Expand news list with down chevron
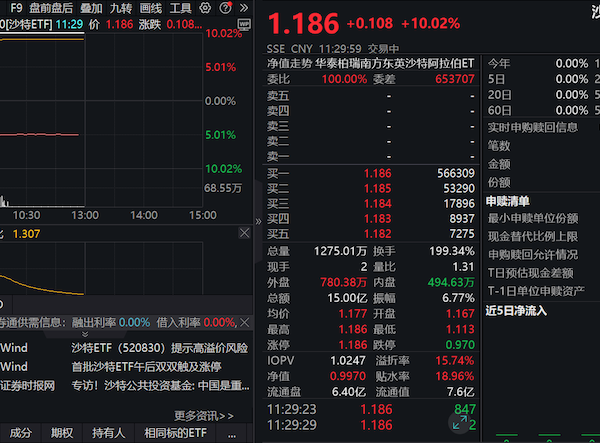Screen dimensions: 600x443 pos(85,334)
